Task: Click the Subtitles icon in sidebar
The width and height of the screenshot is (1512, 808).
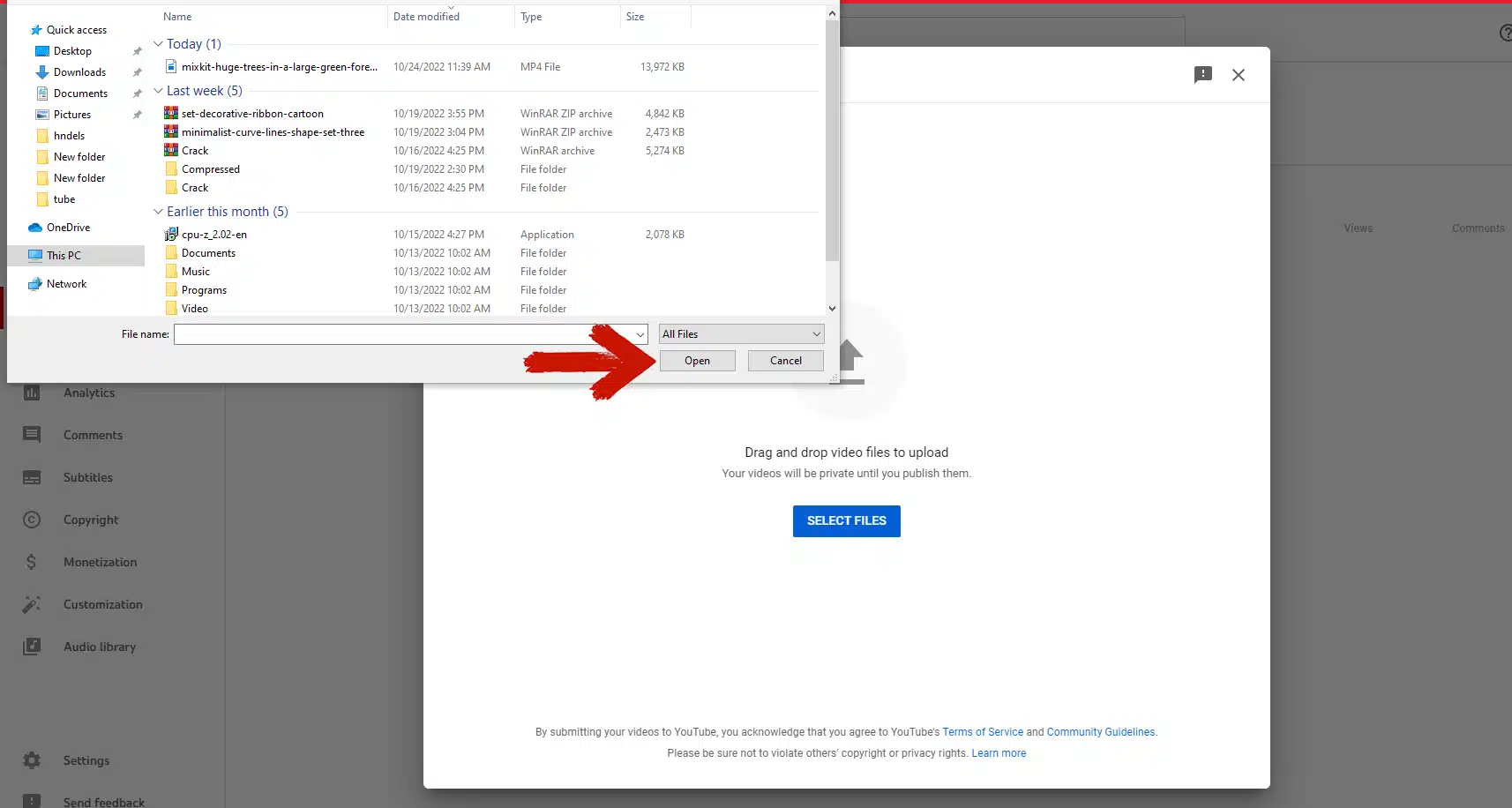Action: (32, 477)
